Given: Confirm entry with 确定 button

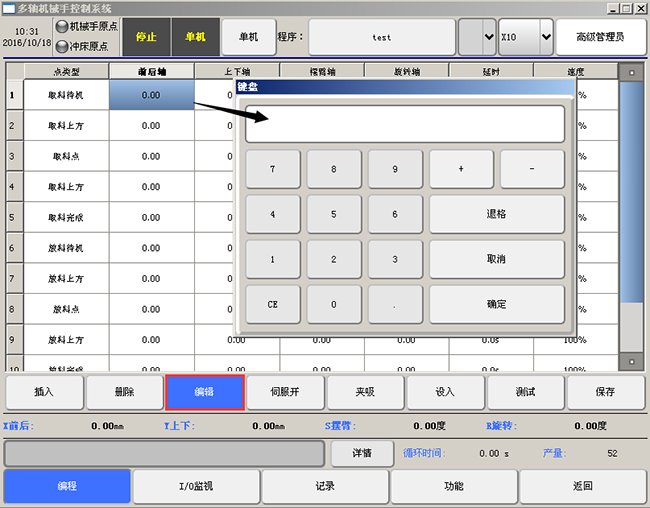Looking at the screenshot, I should [496, 304].
